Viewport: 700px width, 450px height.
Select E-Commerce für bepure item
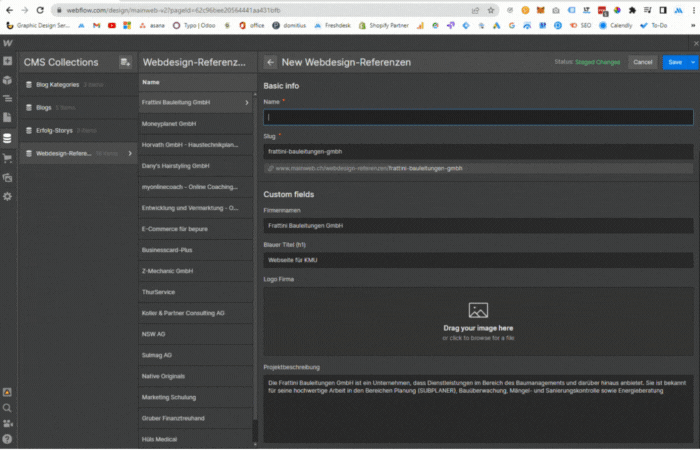point(196,229)
